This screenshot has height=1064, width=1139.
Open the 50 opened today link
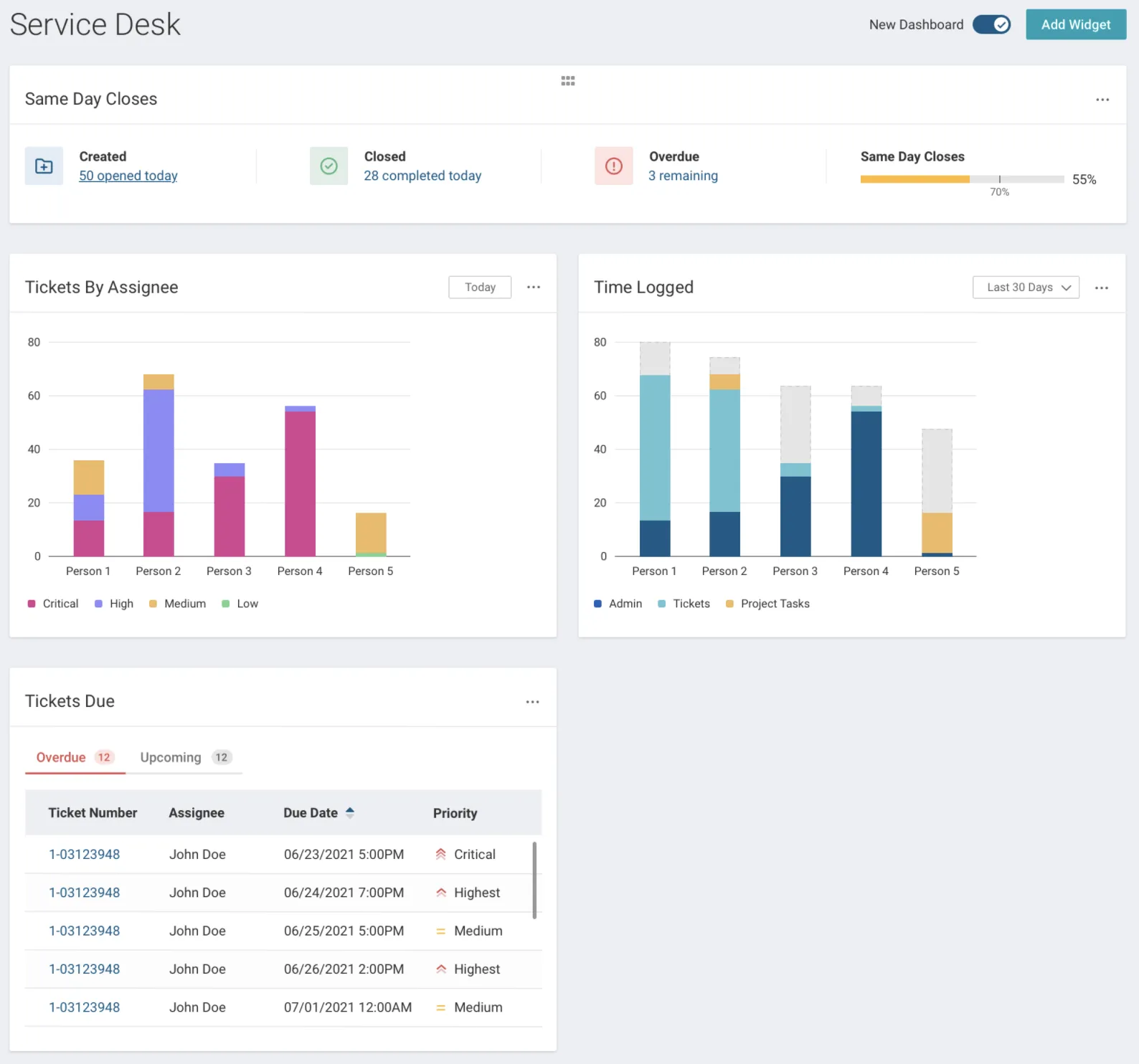(128, 176)
